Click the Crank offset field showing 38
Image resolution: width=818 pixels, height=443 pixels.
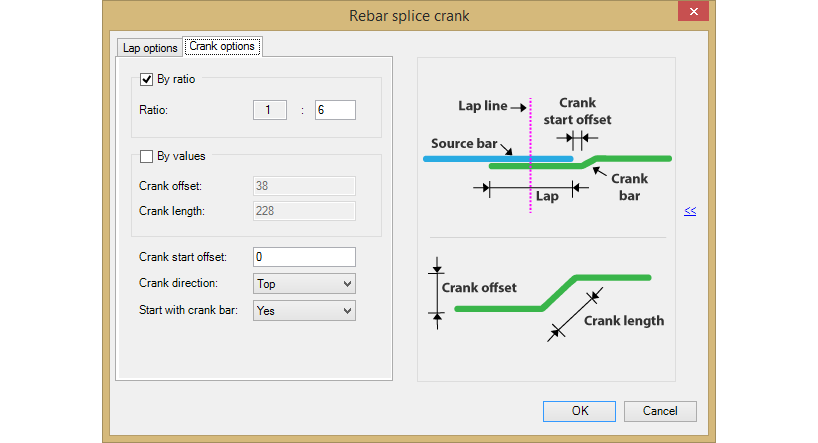tap(304, 186)
